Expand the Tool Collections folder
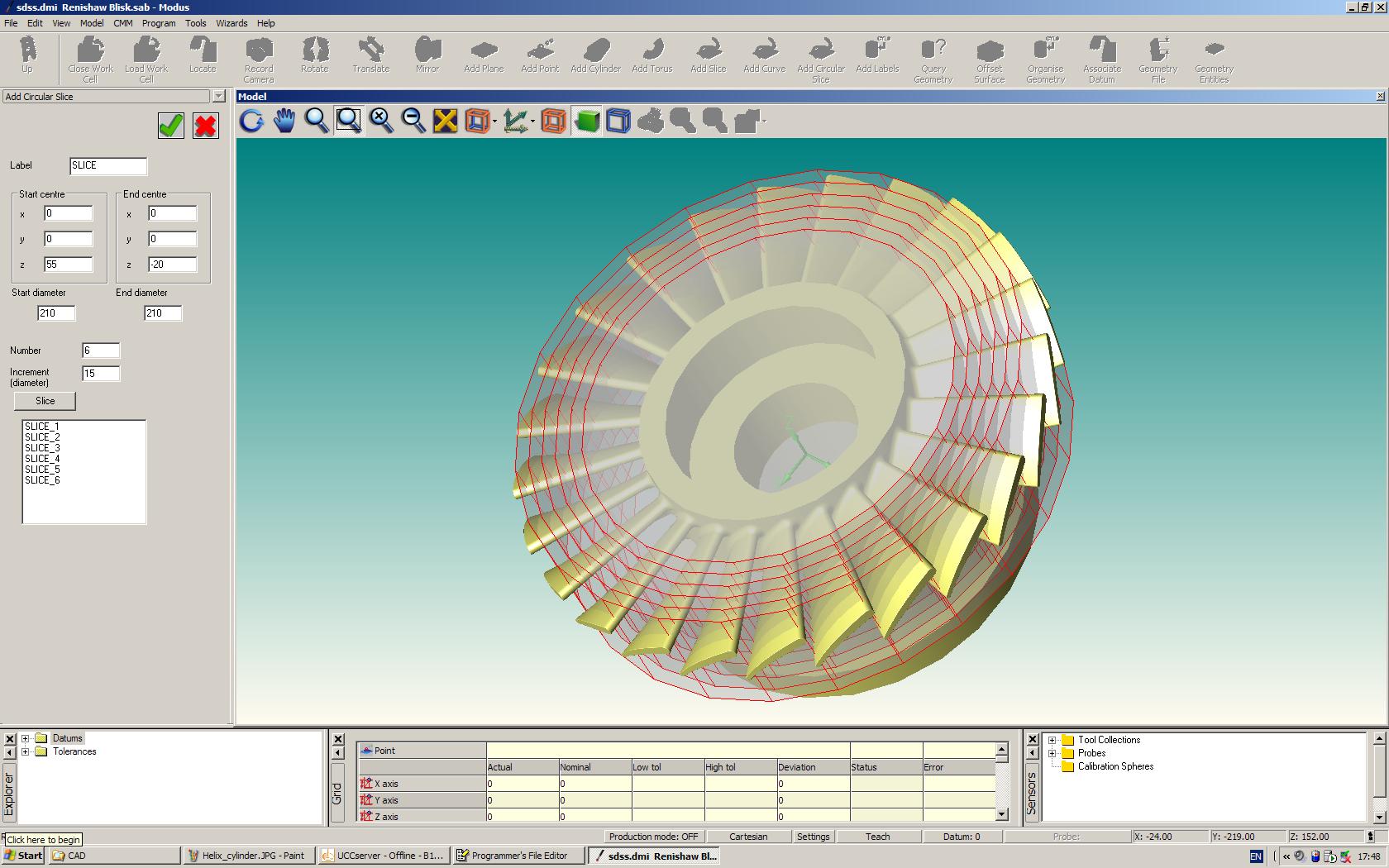 pos(1052,740)
